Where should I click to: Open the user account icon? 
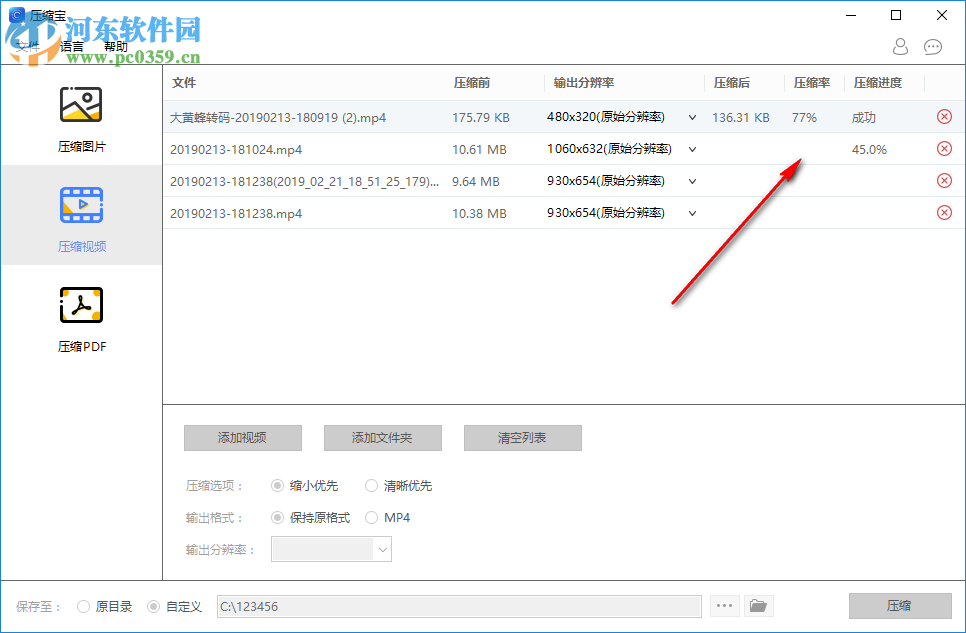click(899, 47)
